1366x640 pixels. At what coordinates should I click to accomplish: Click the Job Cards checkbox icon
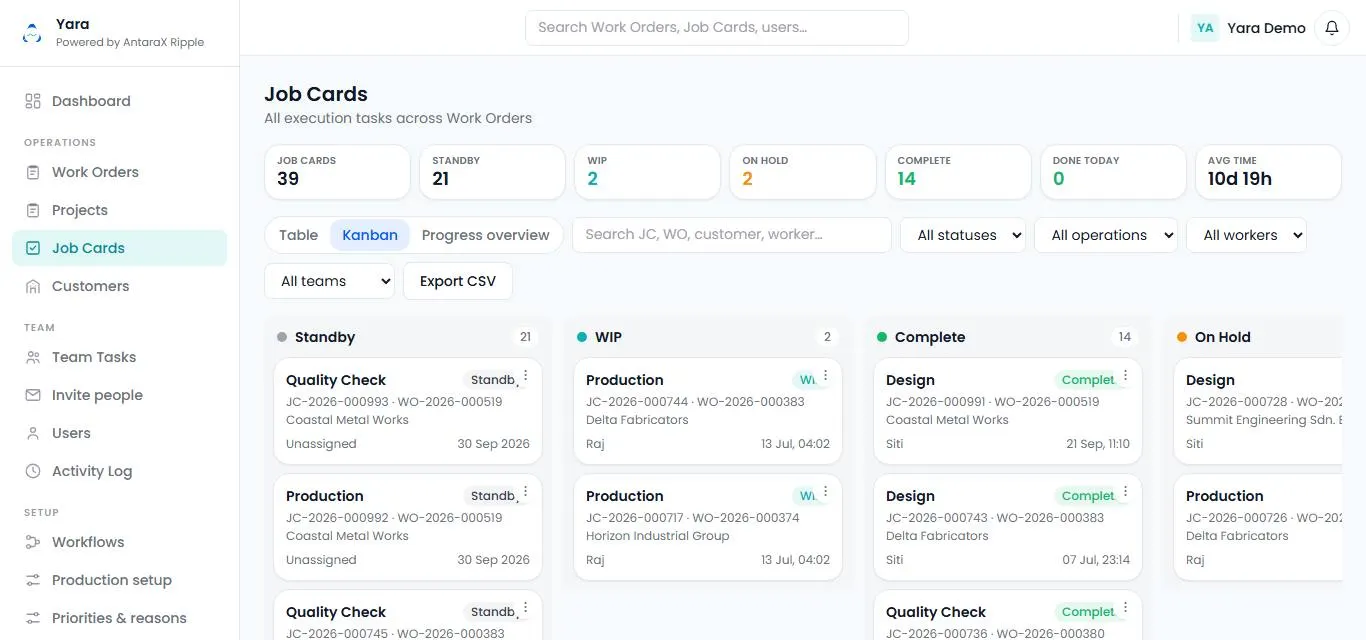pos(33,248)
